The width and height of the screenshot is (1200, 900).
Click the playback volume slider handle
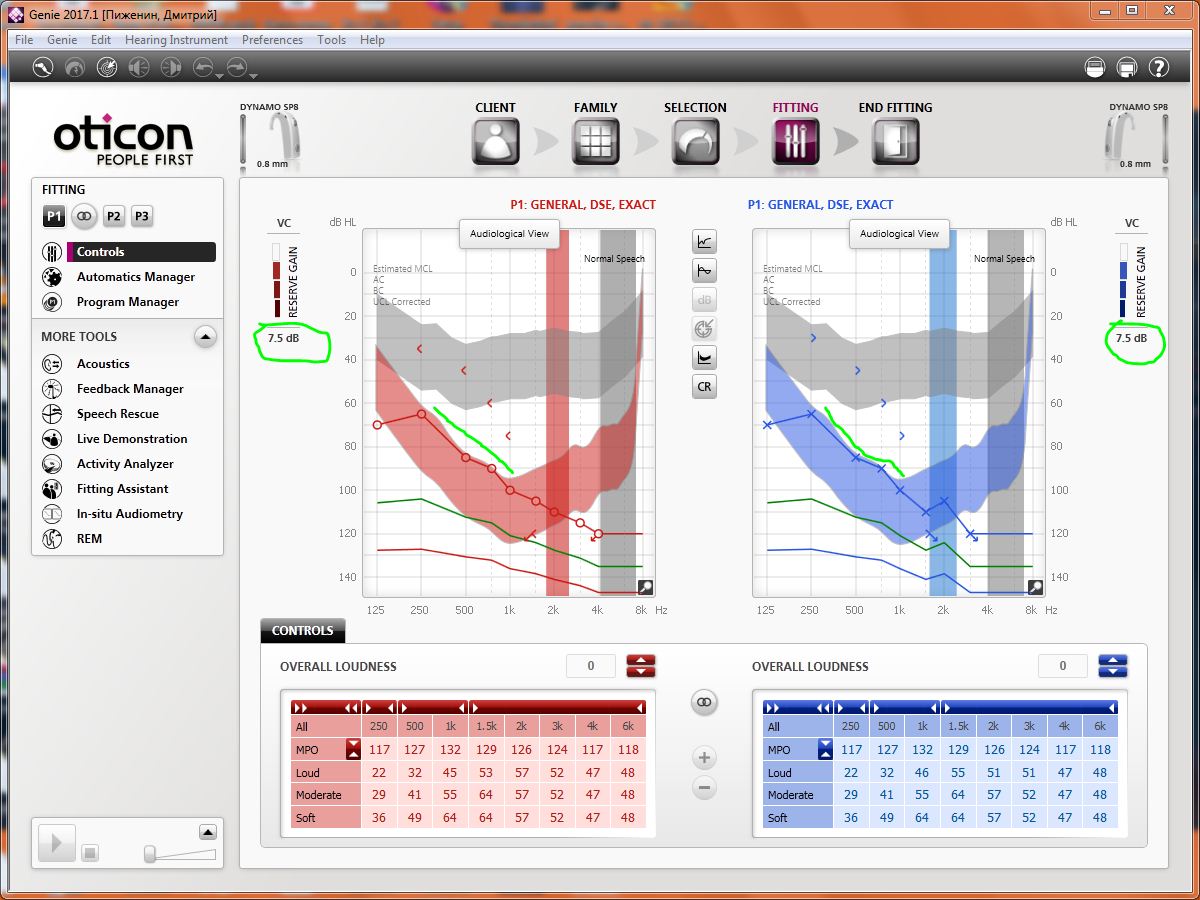pos(150,853)
